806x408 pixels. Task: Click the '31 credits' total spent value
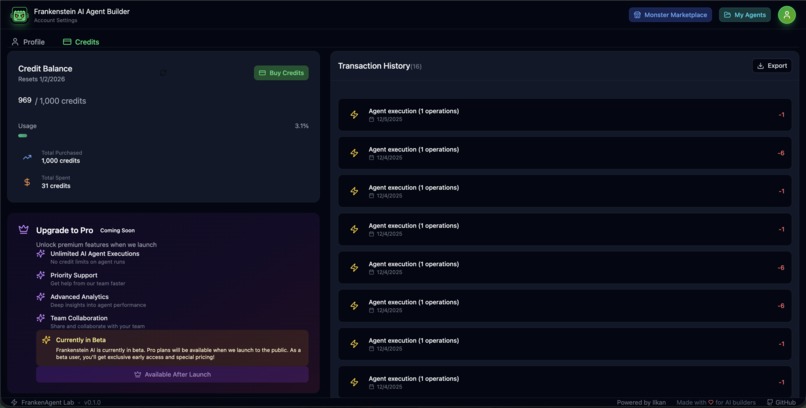click(56, 186)
